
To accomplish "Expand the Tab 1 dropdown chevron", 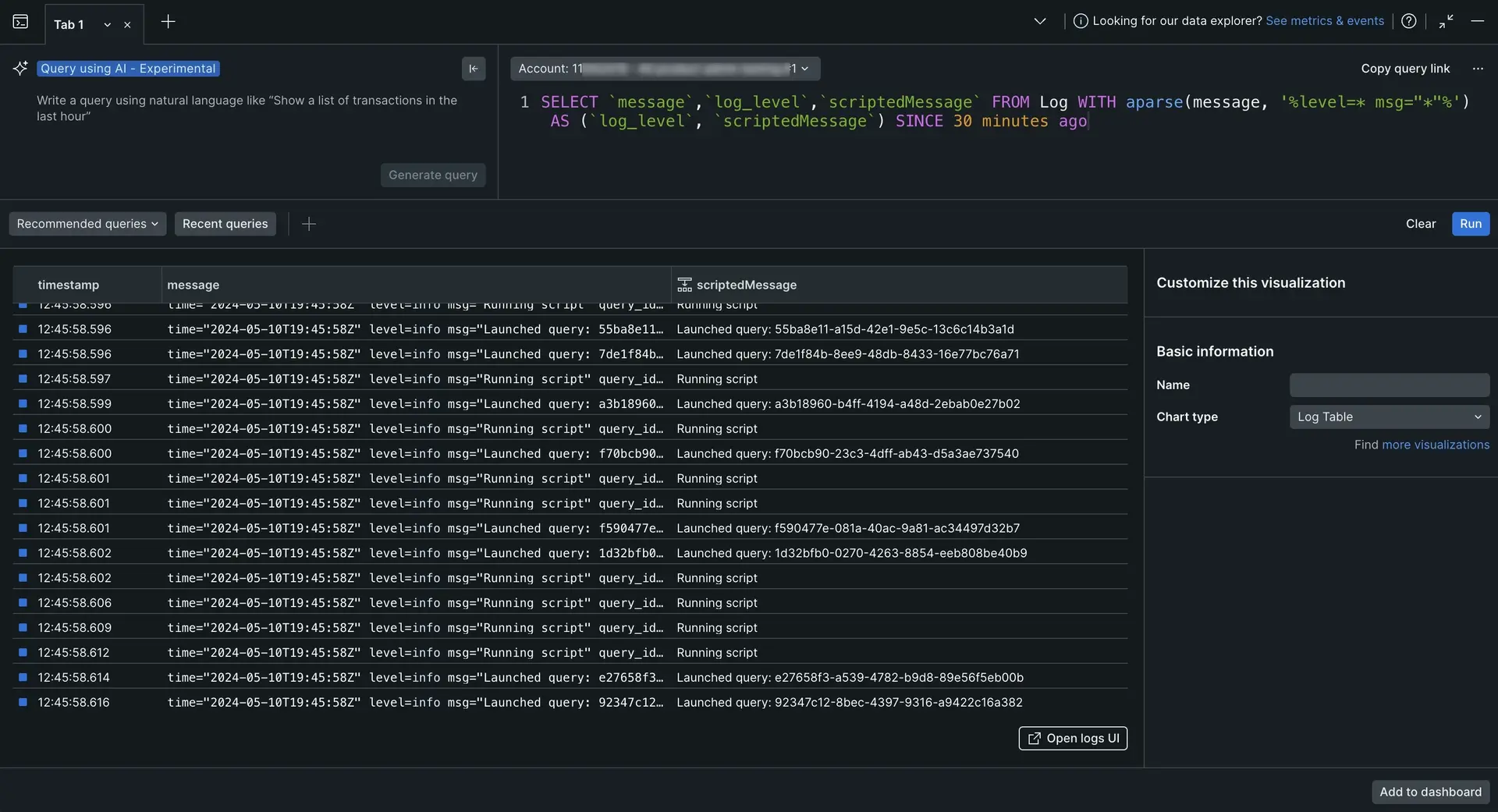I will [x=108, y=25].
